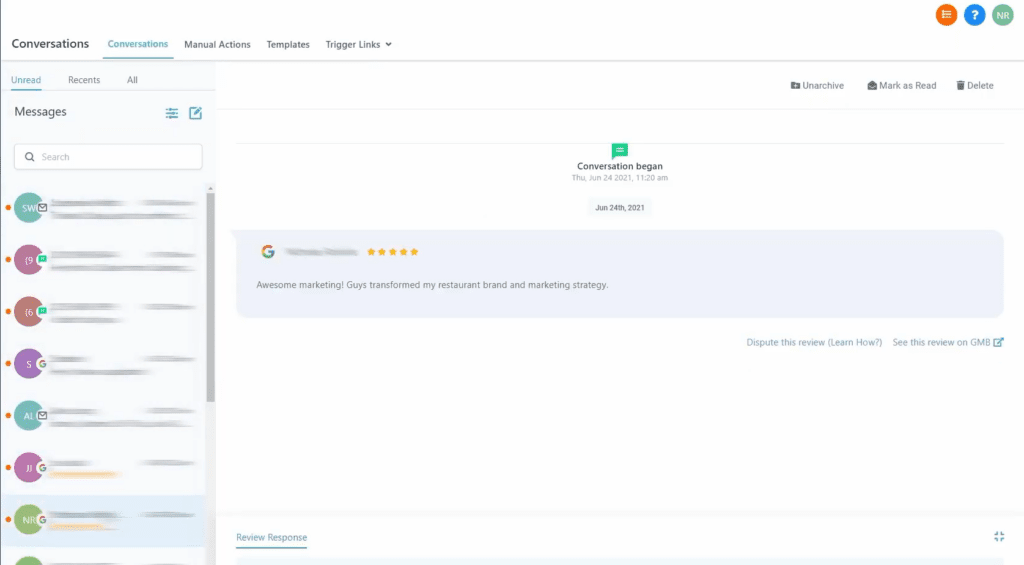
Task: Open Dispute this review (Learn How?) link
Action: coord(814,342)
